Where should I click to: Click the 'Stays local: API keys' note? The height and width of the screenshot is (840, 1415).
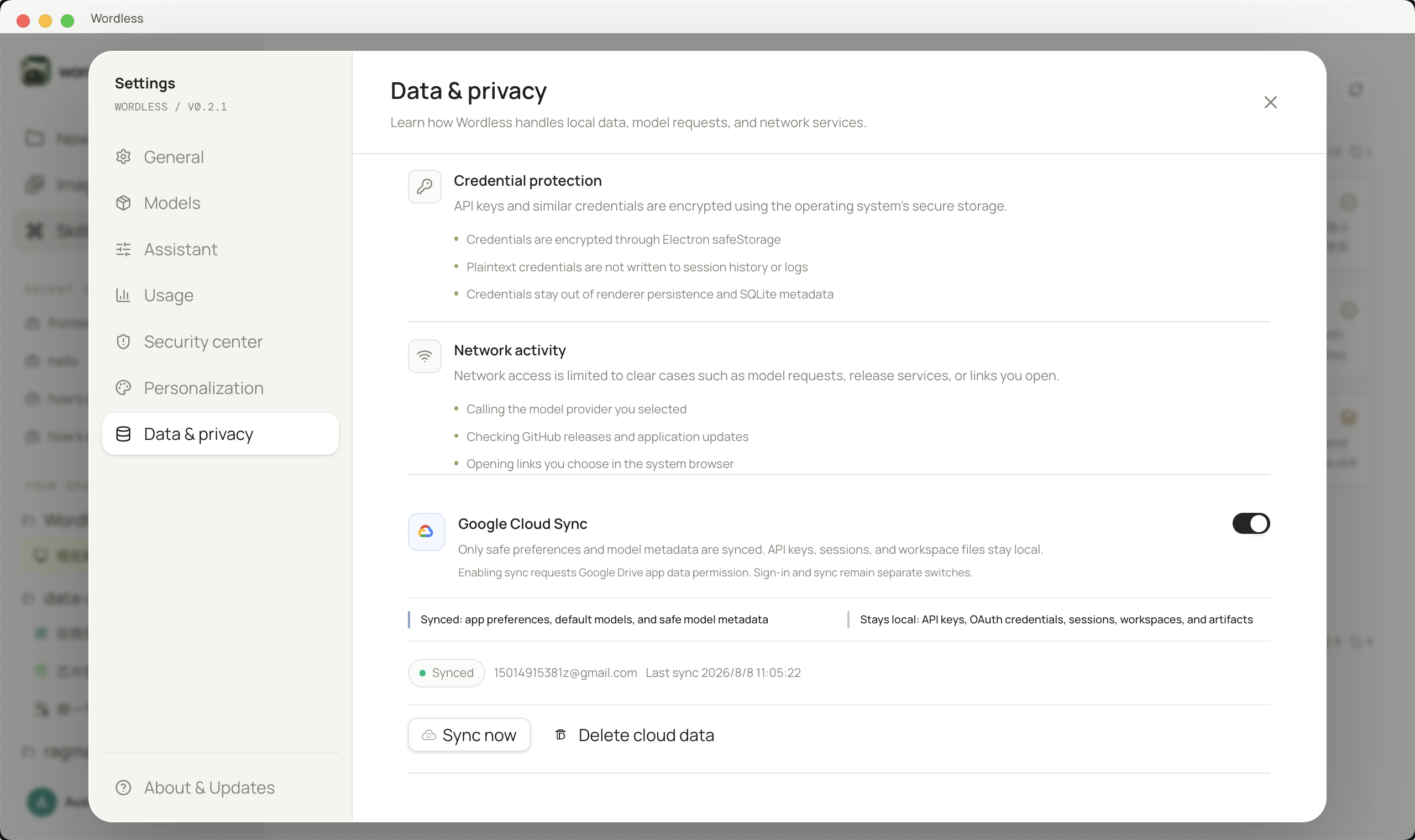[x=1056, y=620]
